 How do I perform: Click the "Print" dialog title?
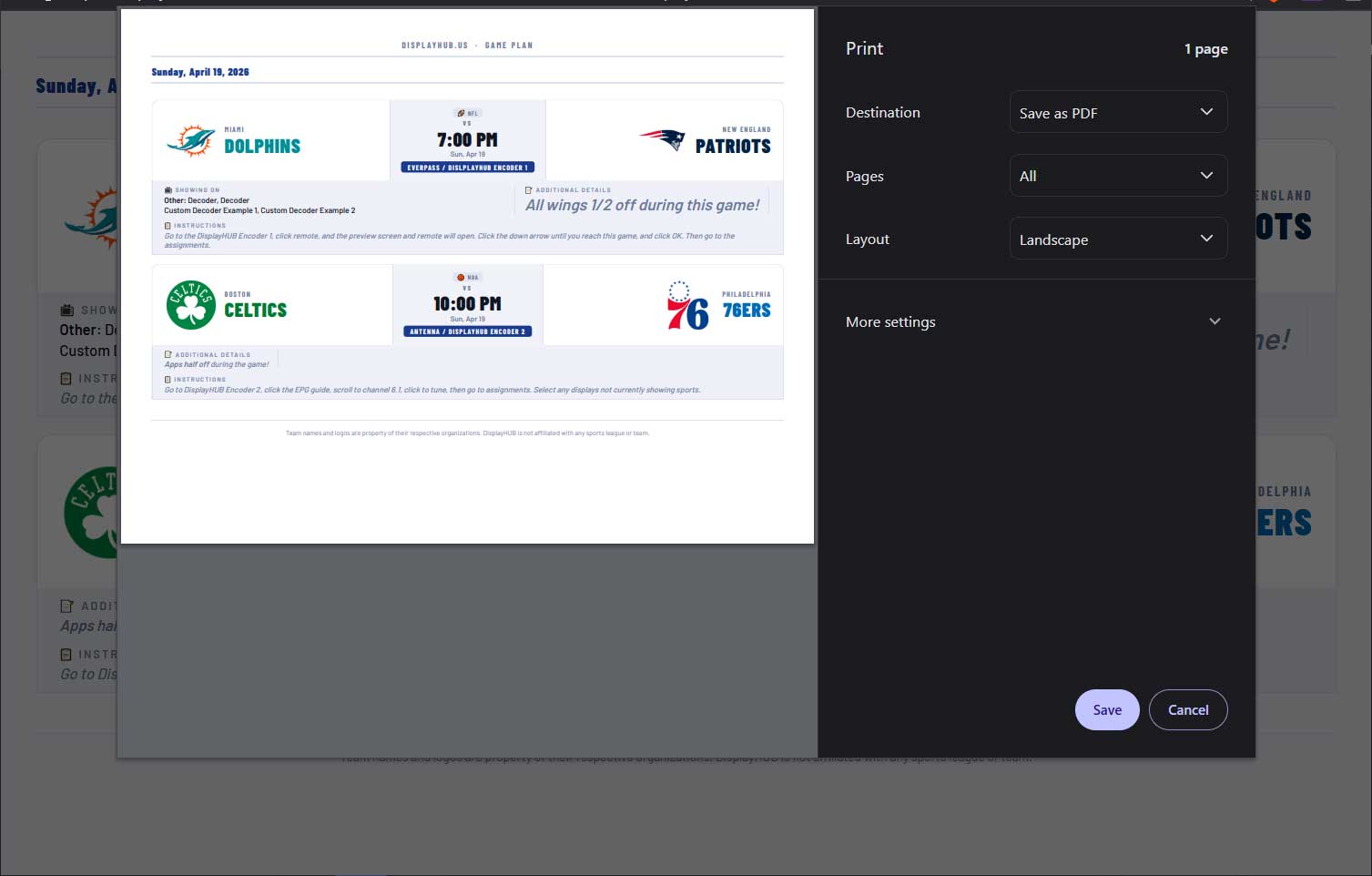click(864, 48)
